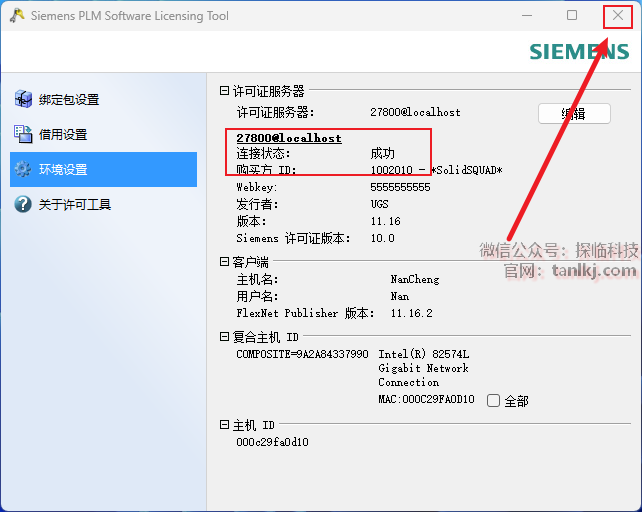Click the licensing tool key icon in title bar

(x=17, y=16)
